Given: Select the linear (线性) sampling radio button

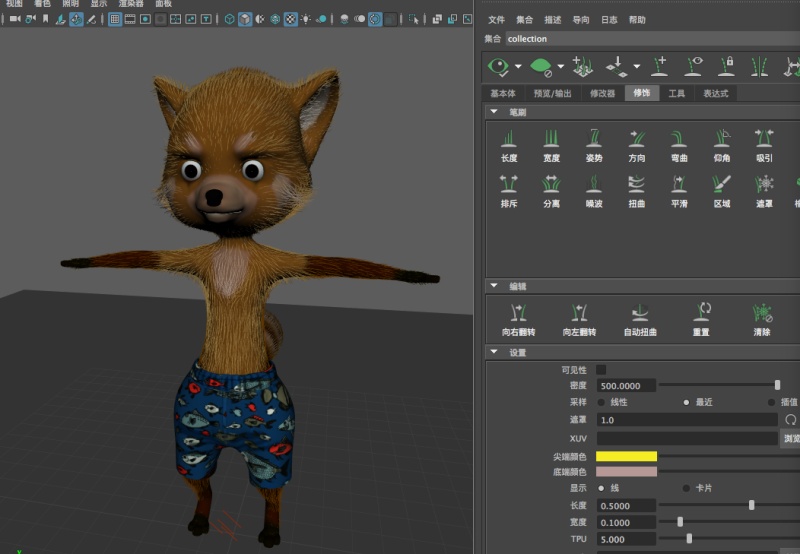Looking at the screenshot, I should 601,402.
